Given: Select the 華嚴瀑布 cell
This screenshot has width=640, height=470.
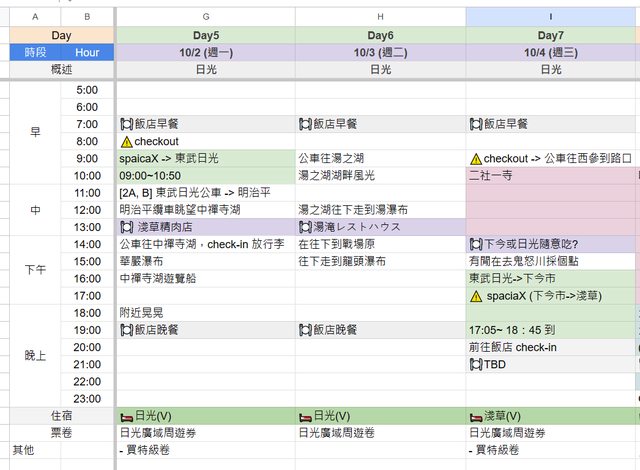Looking at the screenshot, I should coord(206,261).
